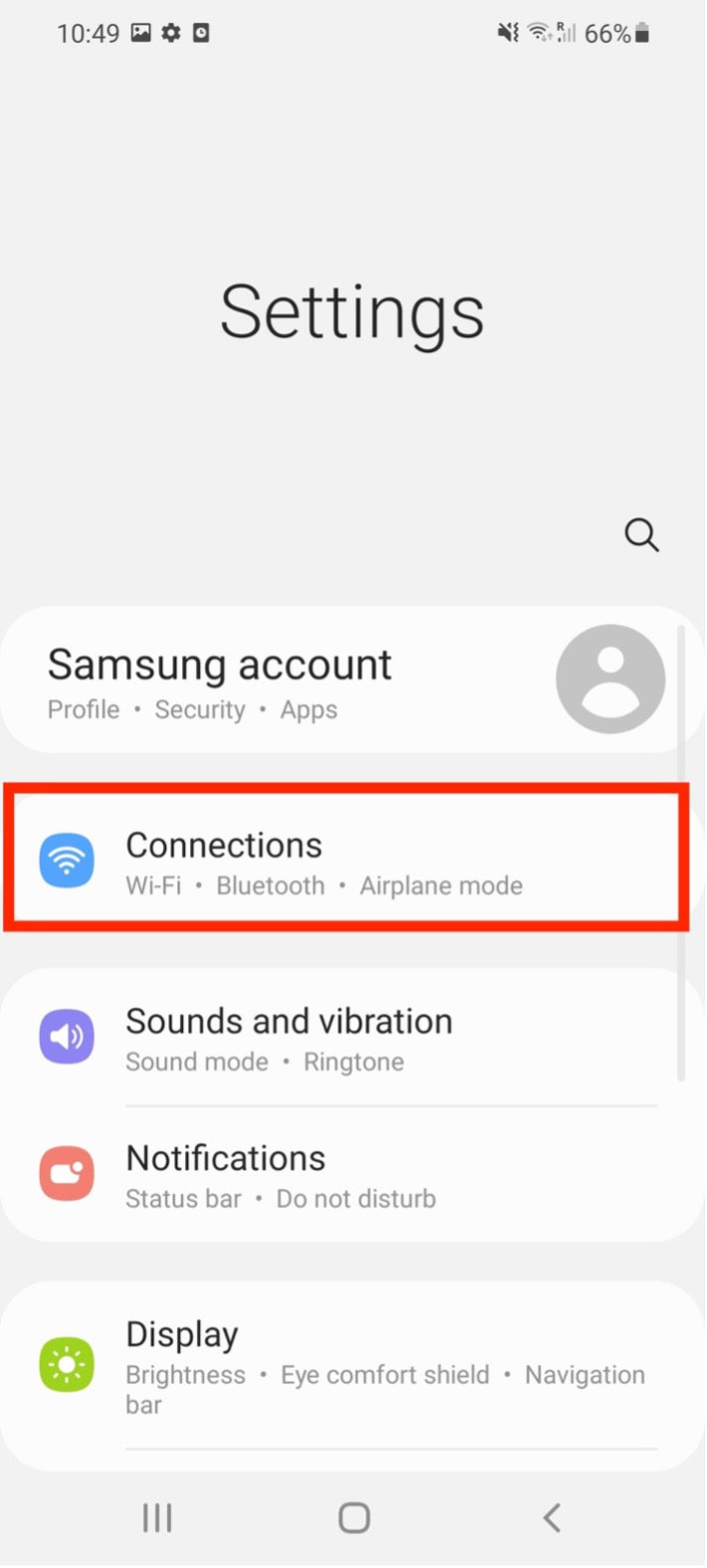Open the Samsung account card
The height and width of the screenshot is (1568, 707).
click(x=353, y=679)
